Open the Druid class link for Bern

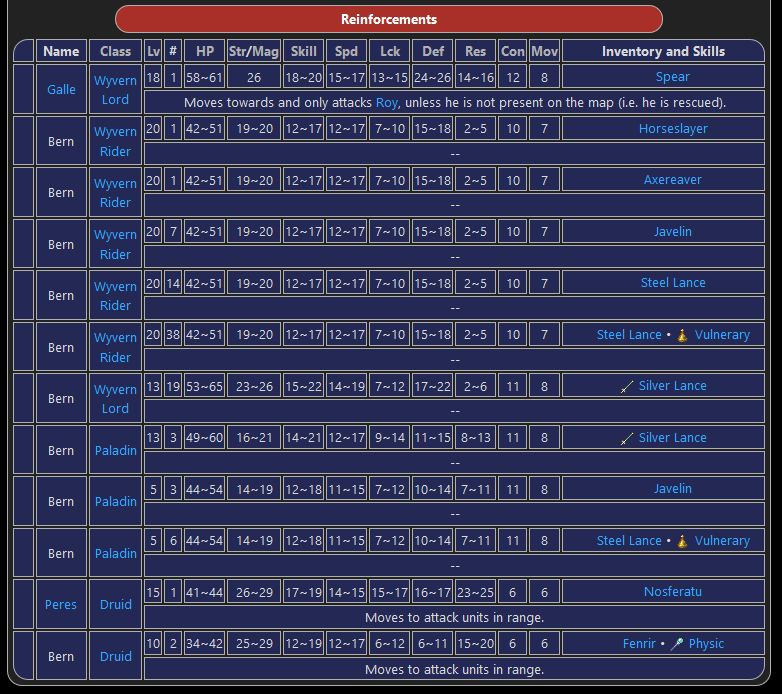click(x=116, y=657)
